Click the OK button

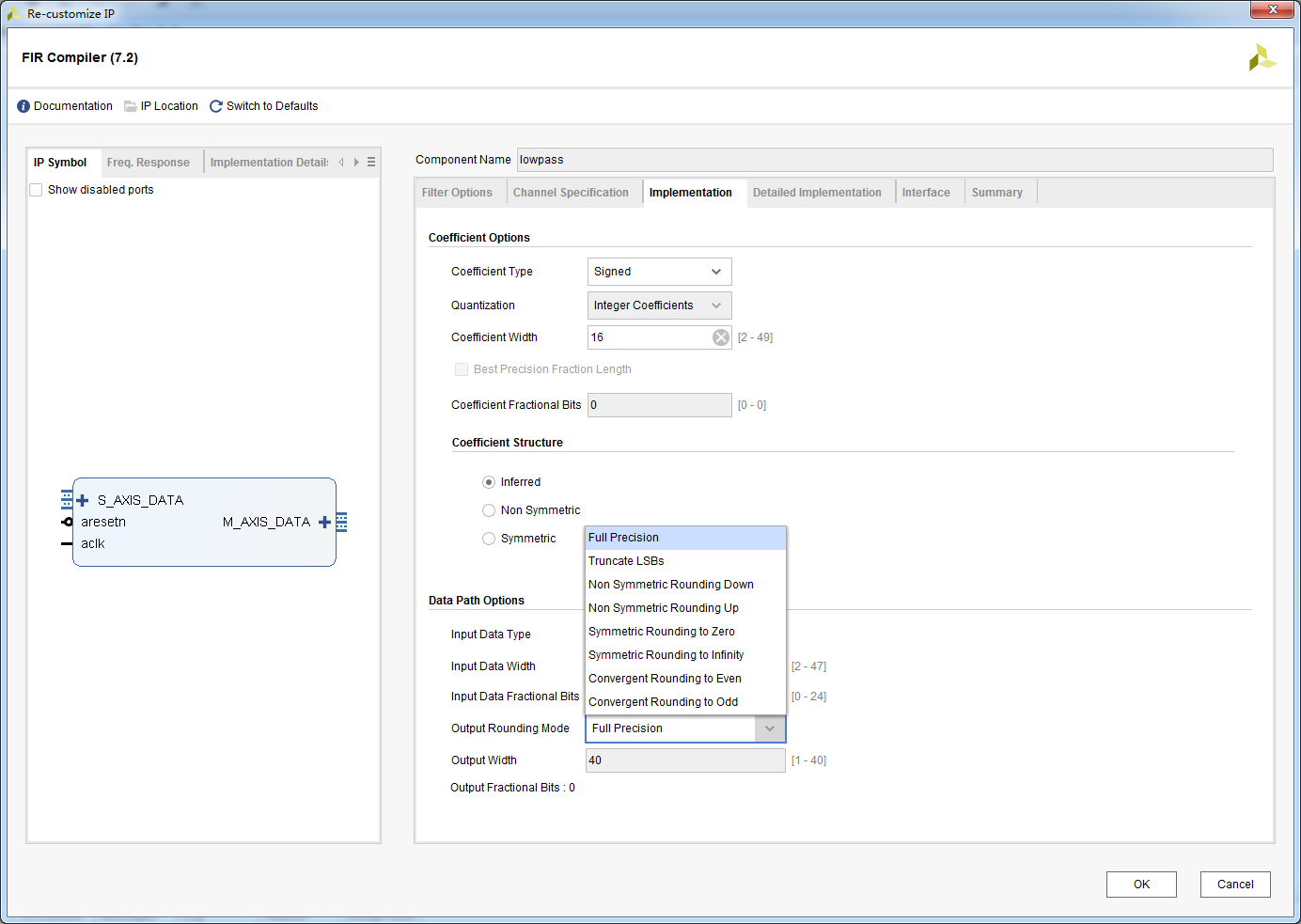pyautogui.click(x=1141, y=885)
